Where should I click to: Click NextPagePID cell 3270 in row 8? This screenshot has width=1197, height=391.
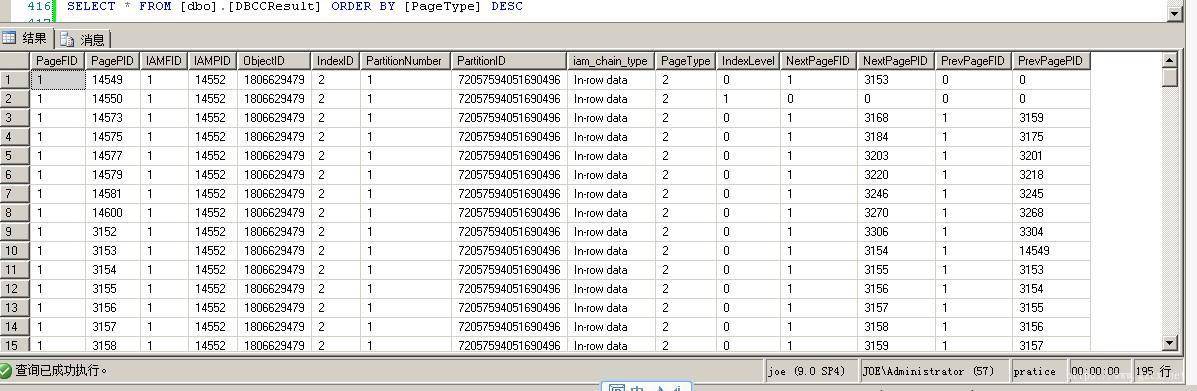click(x=896, y=212)
